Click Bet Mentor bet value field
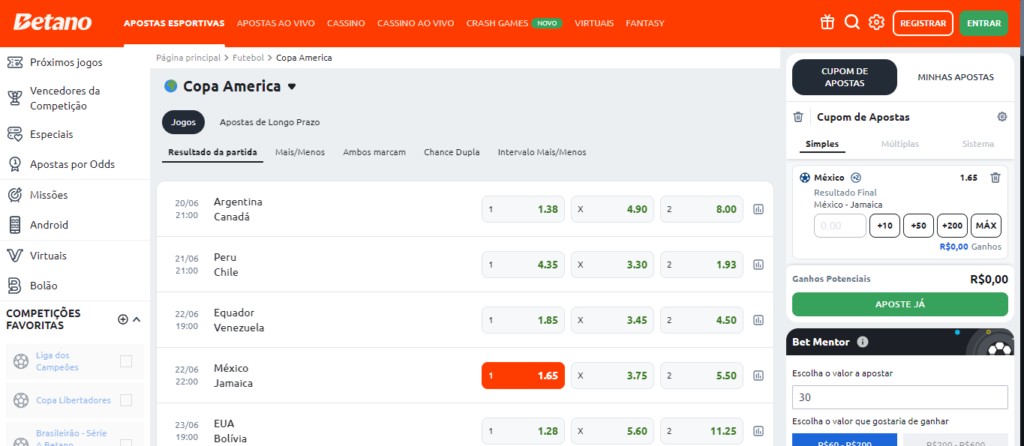 click(900, 397)
